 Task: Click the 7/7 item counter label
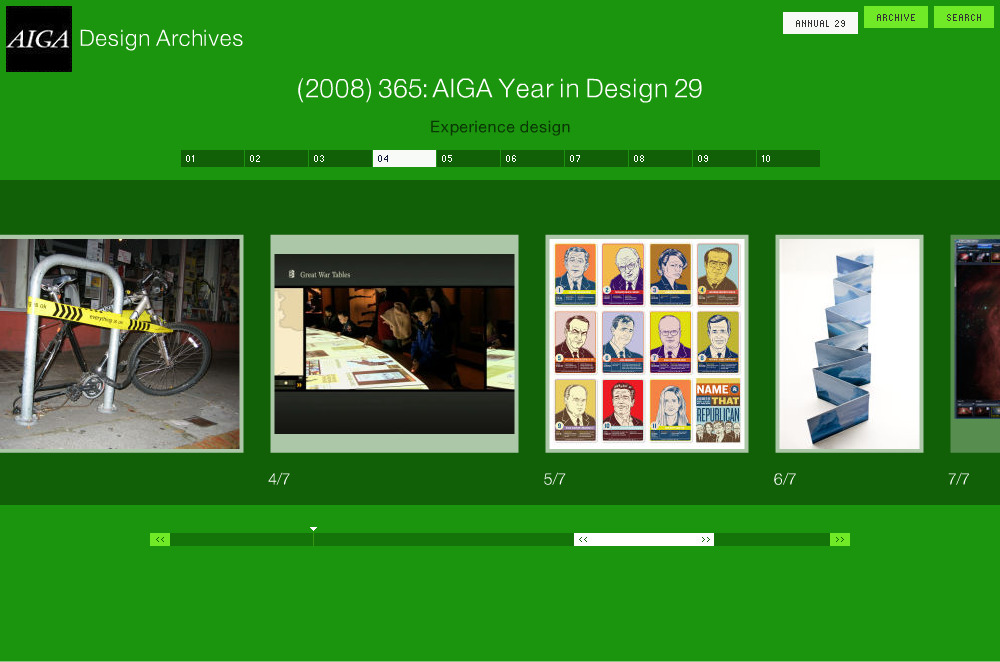[959, 479]
